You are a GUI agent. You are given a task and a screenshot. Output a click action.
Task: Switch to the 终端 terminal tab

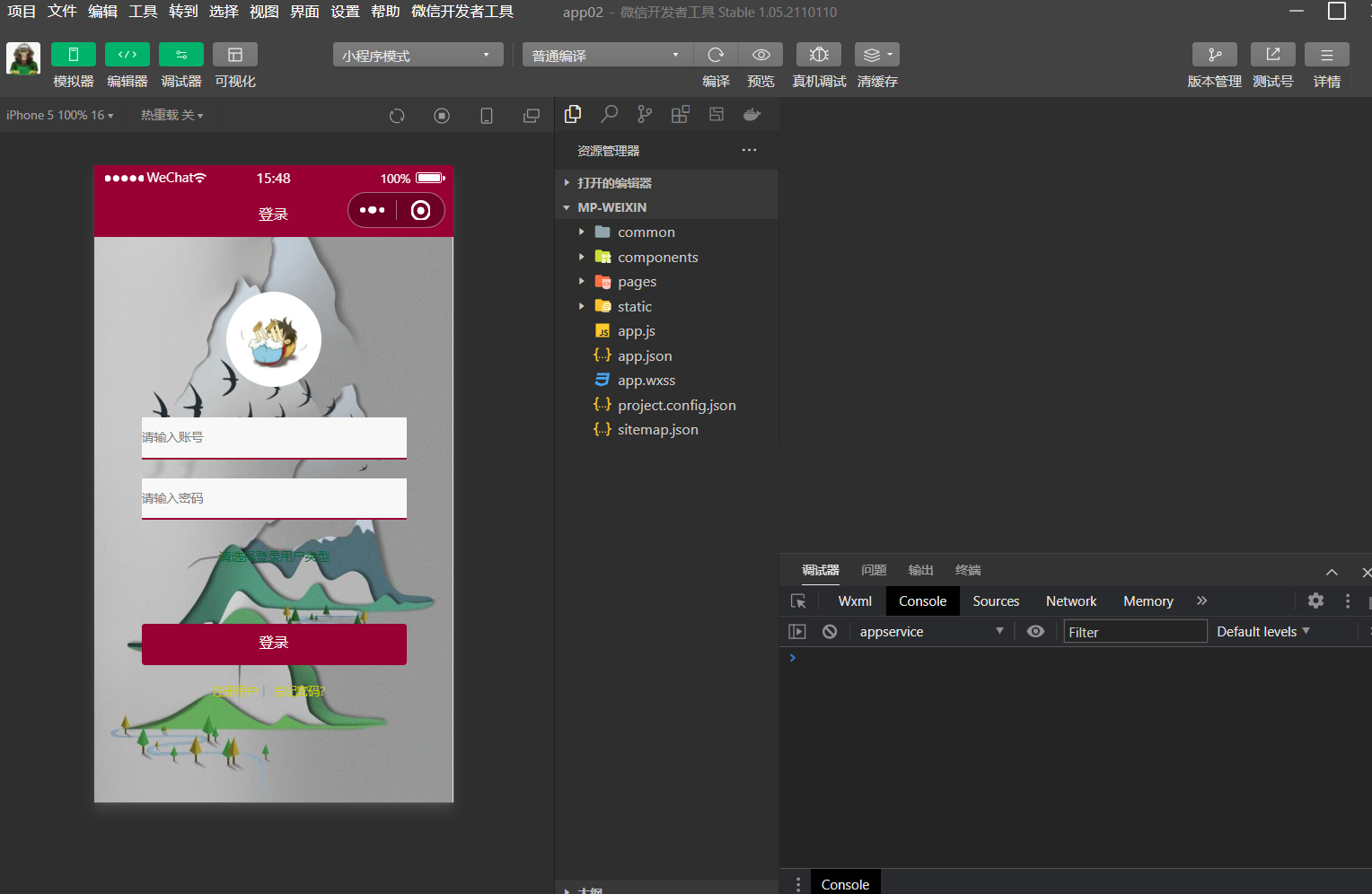coord(968,570)
